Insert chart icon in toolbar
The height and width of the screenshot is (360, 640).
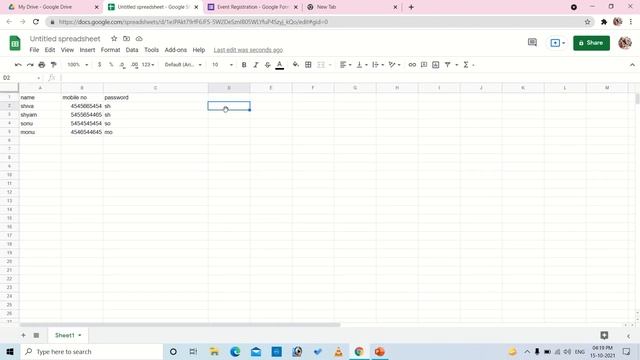tap(436, 65)
